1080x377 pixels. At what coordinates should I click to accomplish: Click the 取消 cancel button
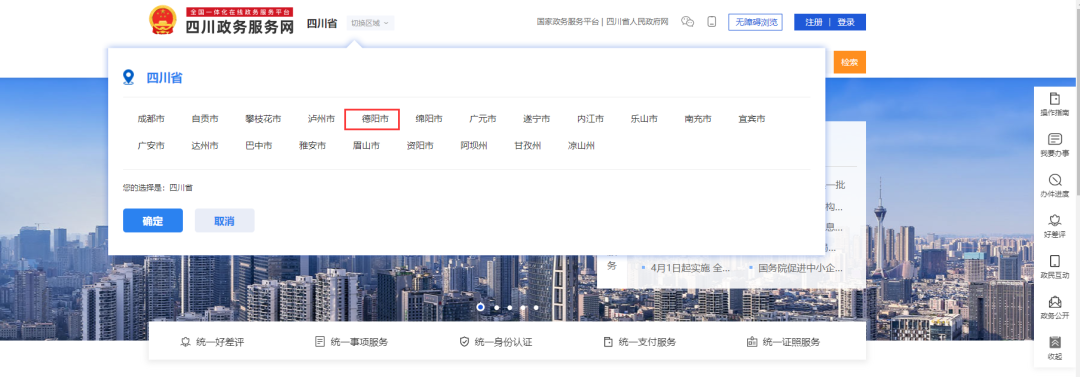(225, 221)
